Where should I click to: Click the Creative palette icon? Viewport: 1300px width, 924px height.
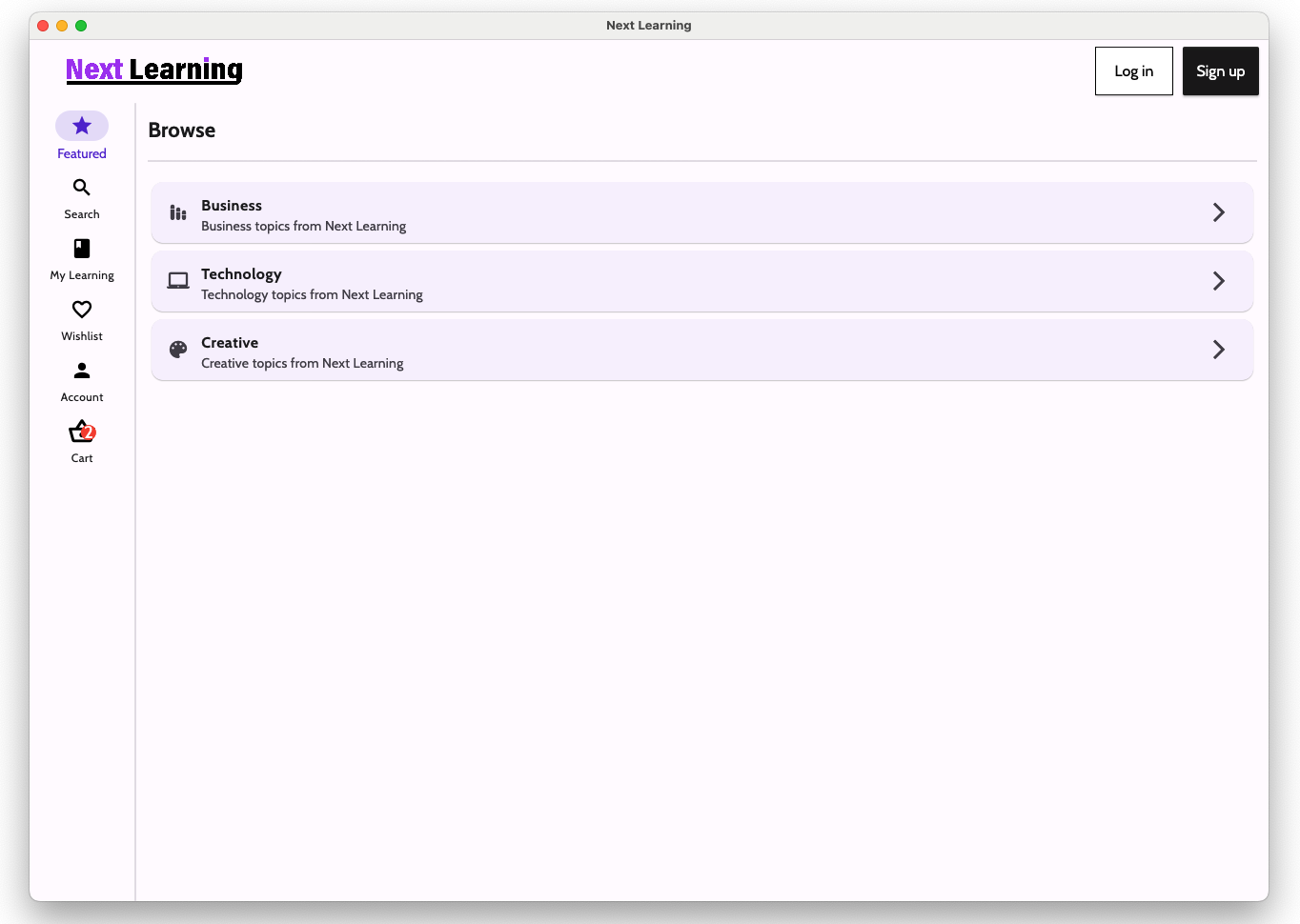pos(178,350)
